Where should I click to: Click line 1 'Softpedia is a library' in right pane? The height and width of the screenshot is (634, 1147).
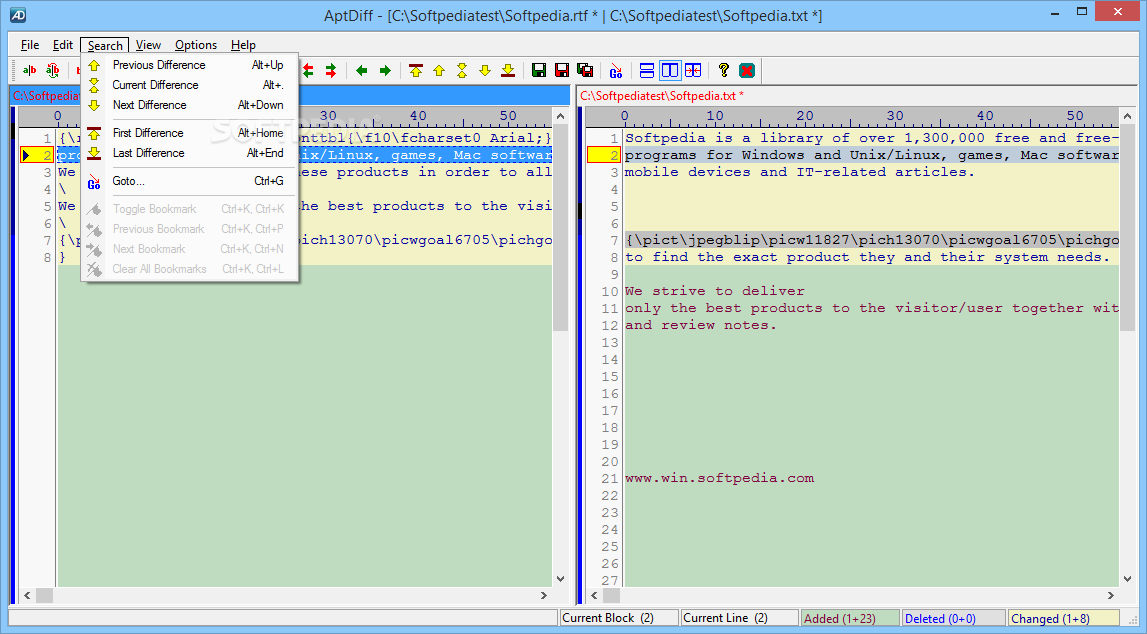click(x=871, y=138)
